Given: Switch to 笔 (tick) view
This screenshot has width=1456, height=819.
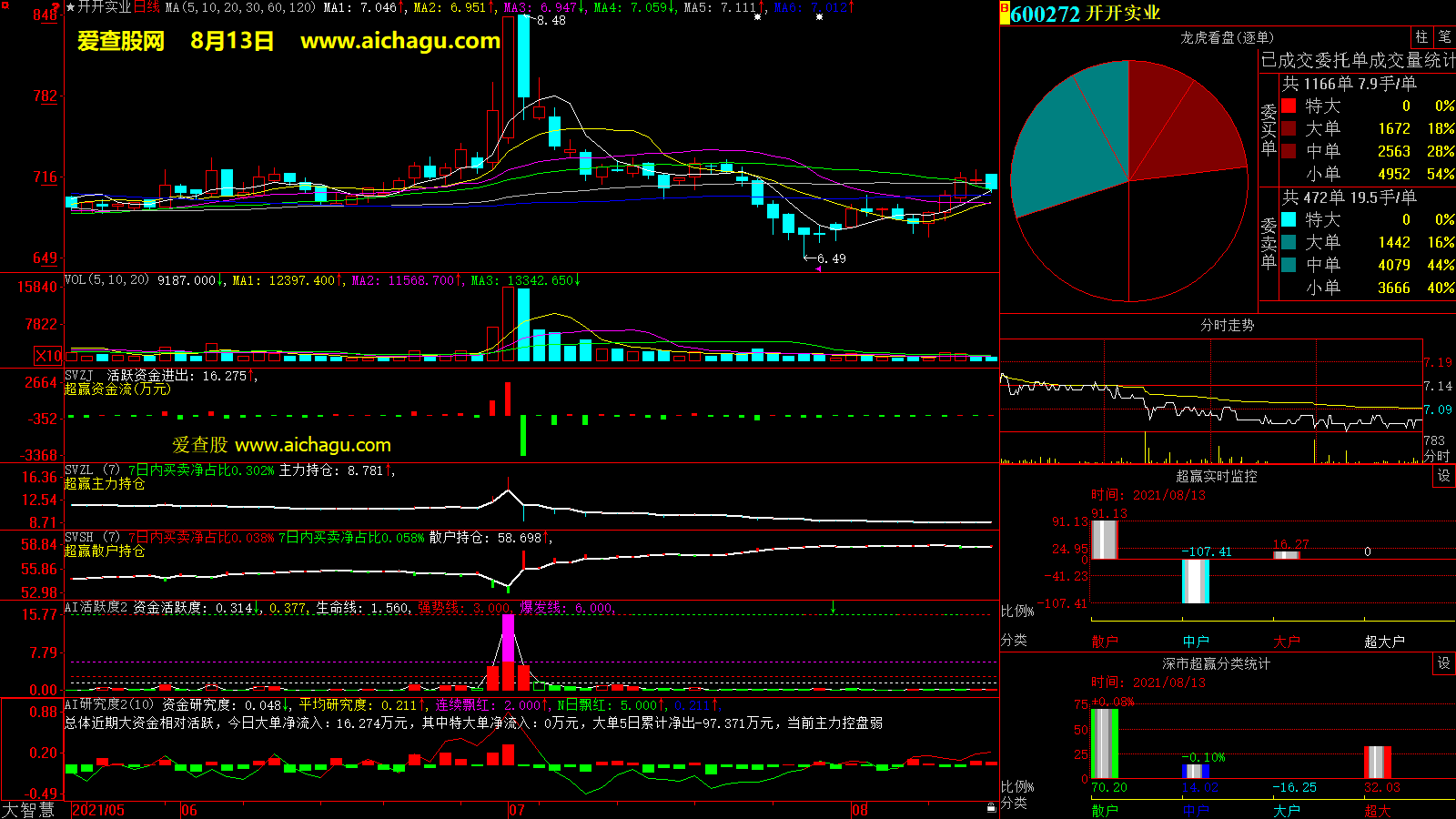Looking at the screenshot, I should (x=1444, y=37).
